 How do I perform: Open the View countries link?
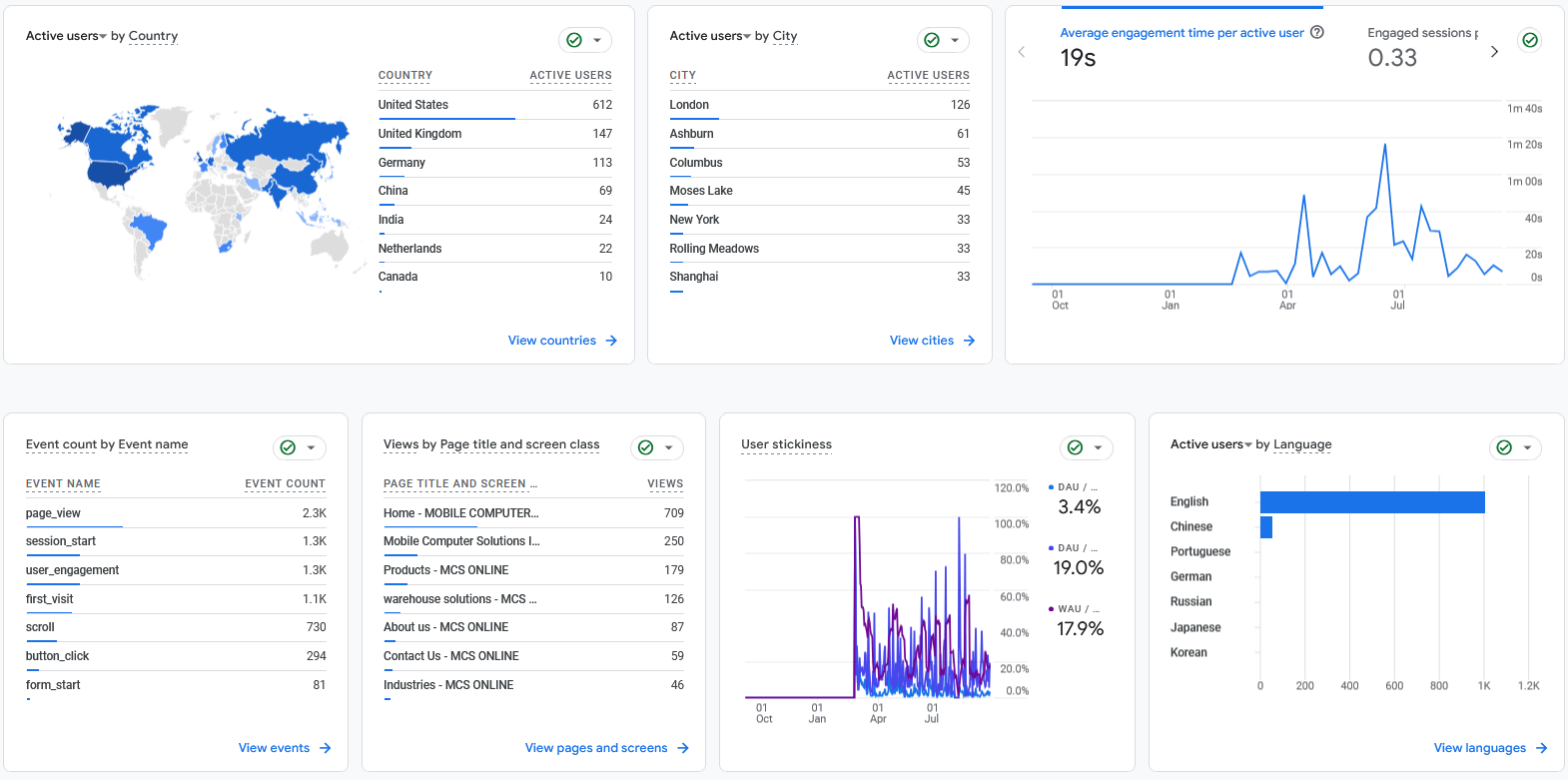coord(562,341)
